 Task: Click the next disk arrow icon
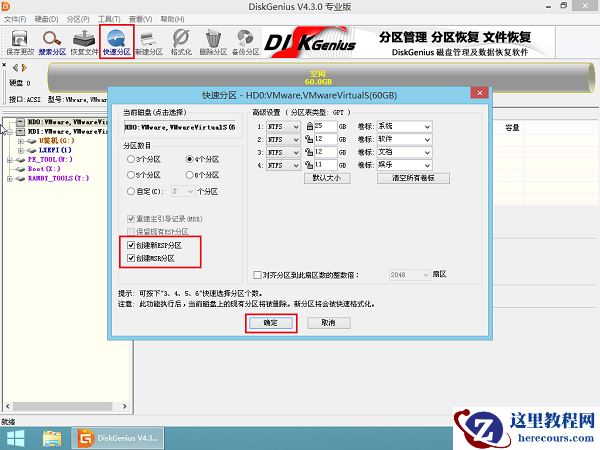(x=24, y=68)
